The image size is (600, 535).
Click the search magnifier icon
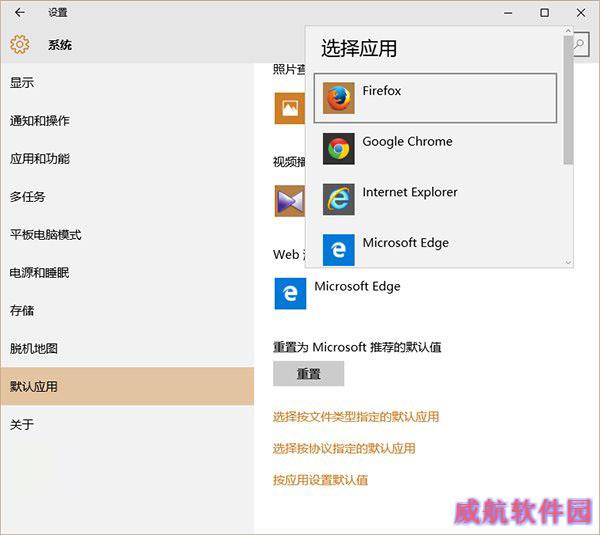[x=580, y=44]
